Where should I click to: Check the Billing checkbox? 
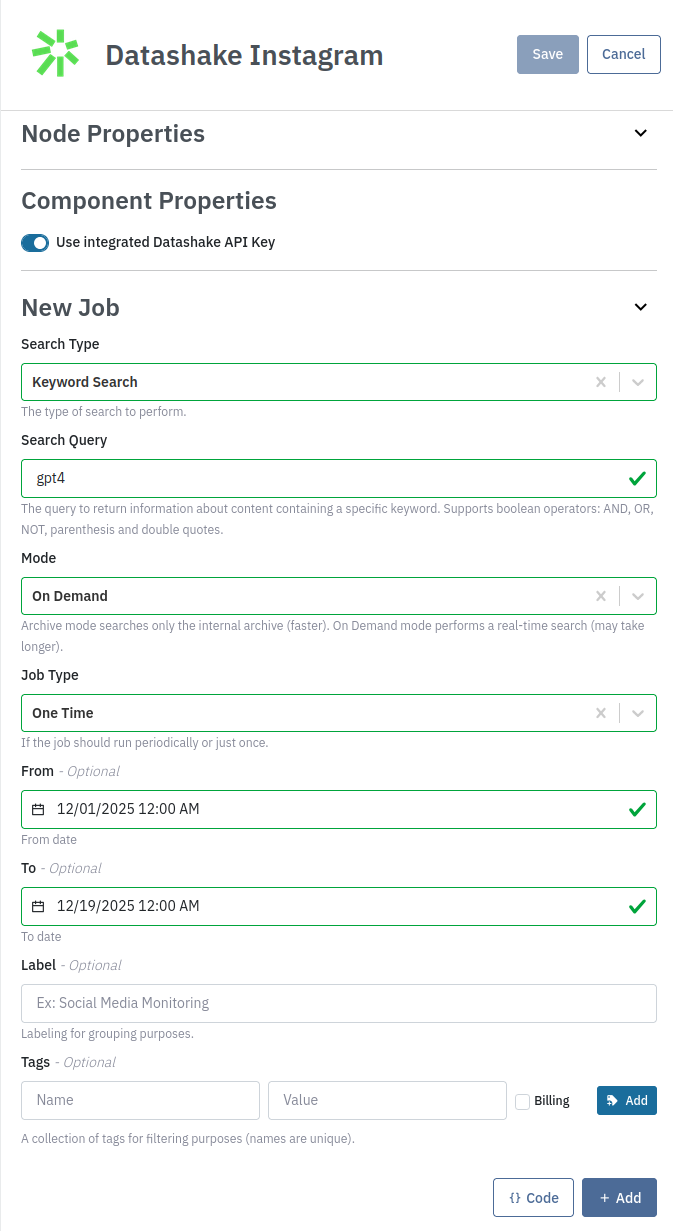click(523, 1101)
